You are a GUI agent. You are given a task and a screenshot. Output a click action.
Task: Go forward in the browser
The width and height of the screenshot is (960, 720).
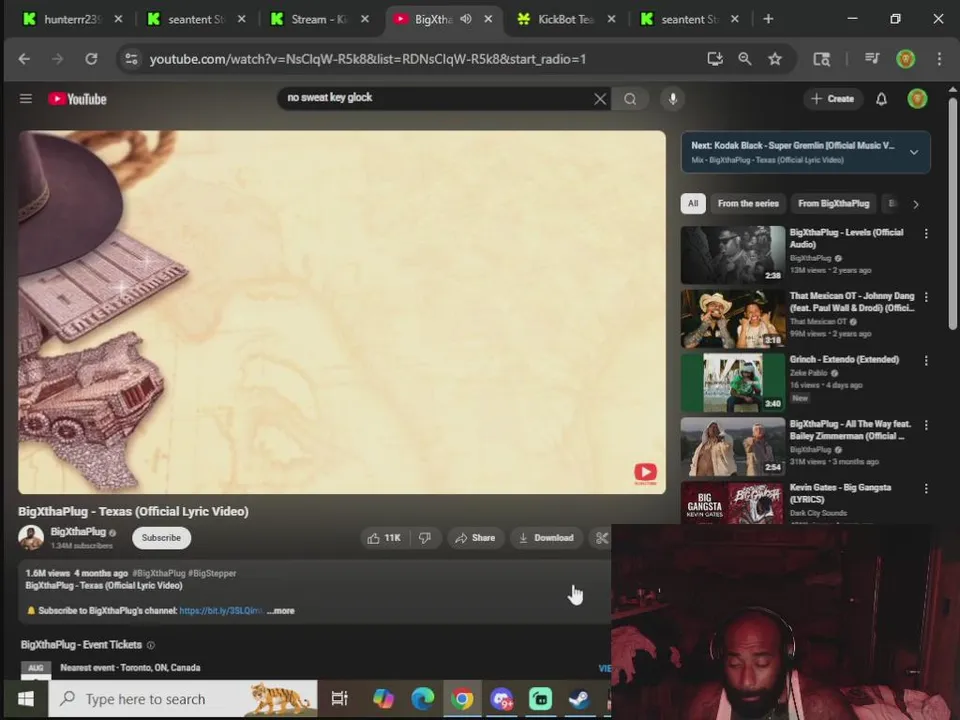(58, 59)
